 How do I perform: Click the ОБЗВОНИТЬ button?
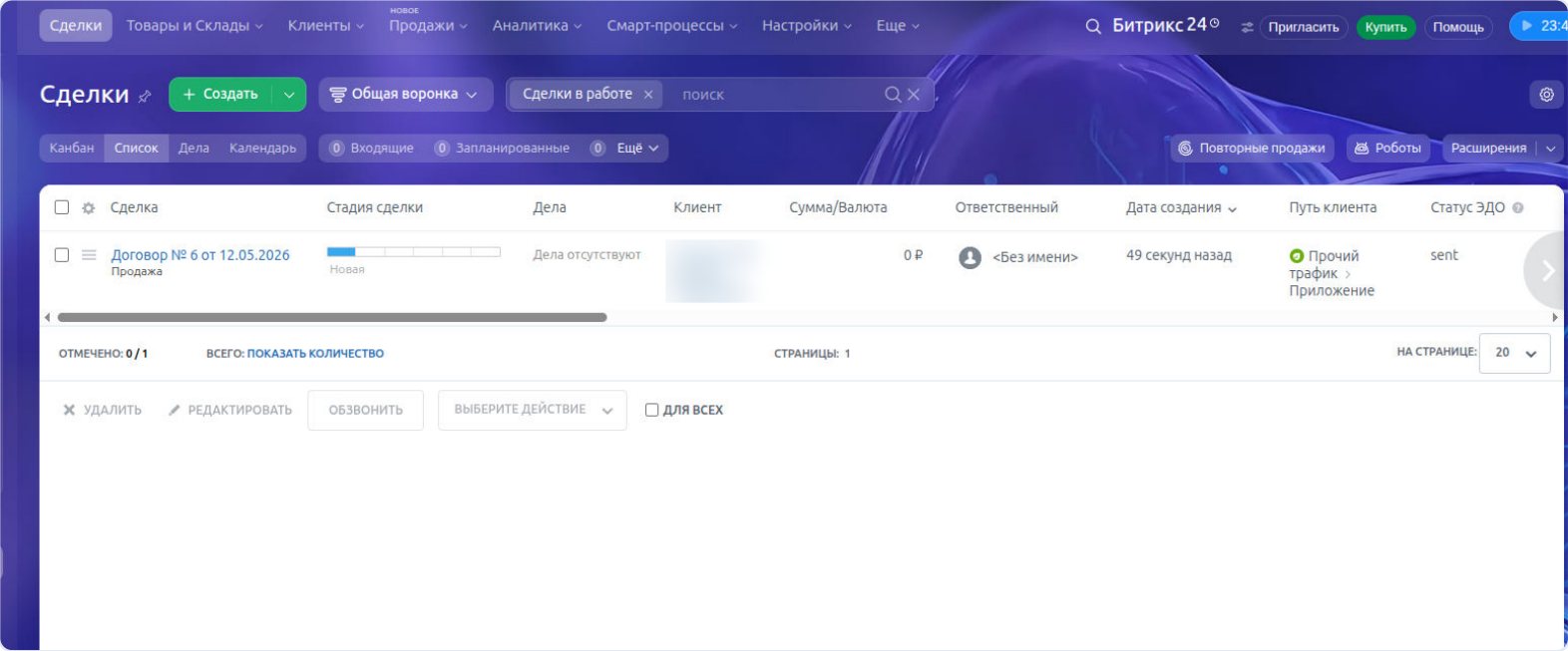pos(366,410)
